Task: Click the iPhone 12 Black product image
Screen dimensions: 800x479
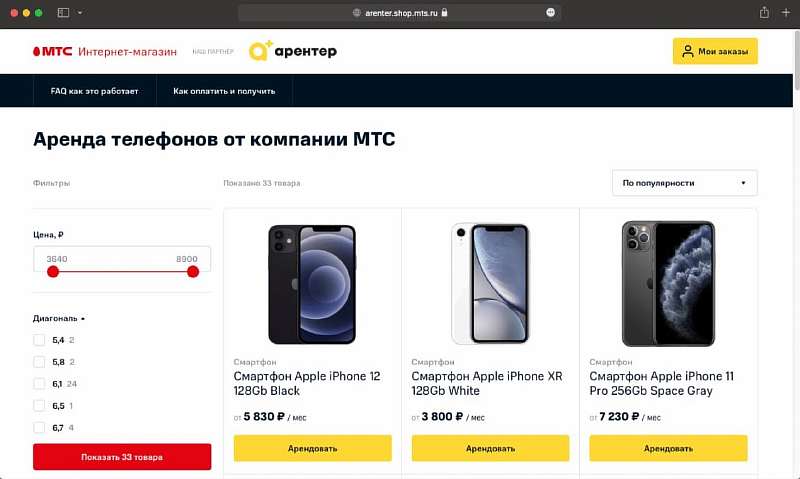Action: click(x=312, y=284)
